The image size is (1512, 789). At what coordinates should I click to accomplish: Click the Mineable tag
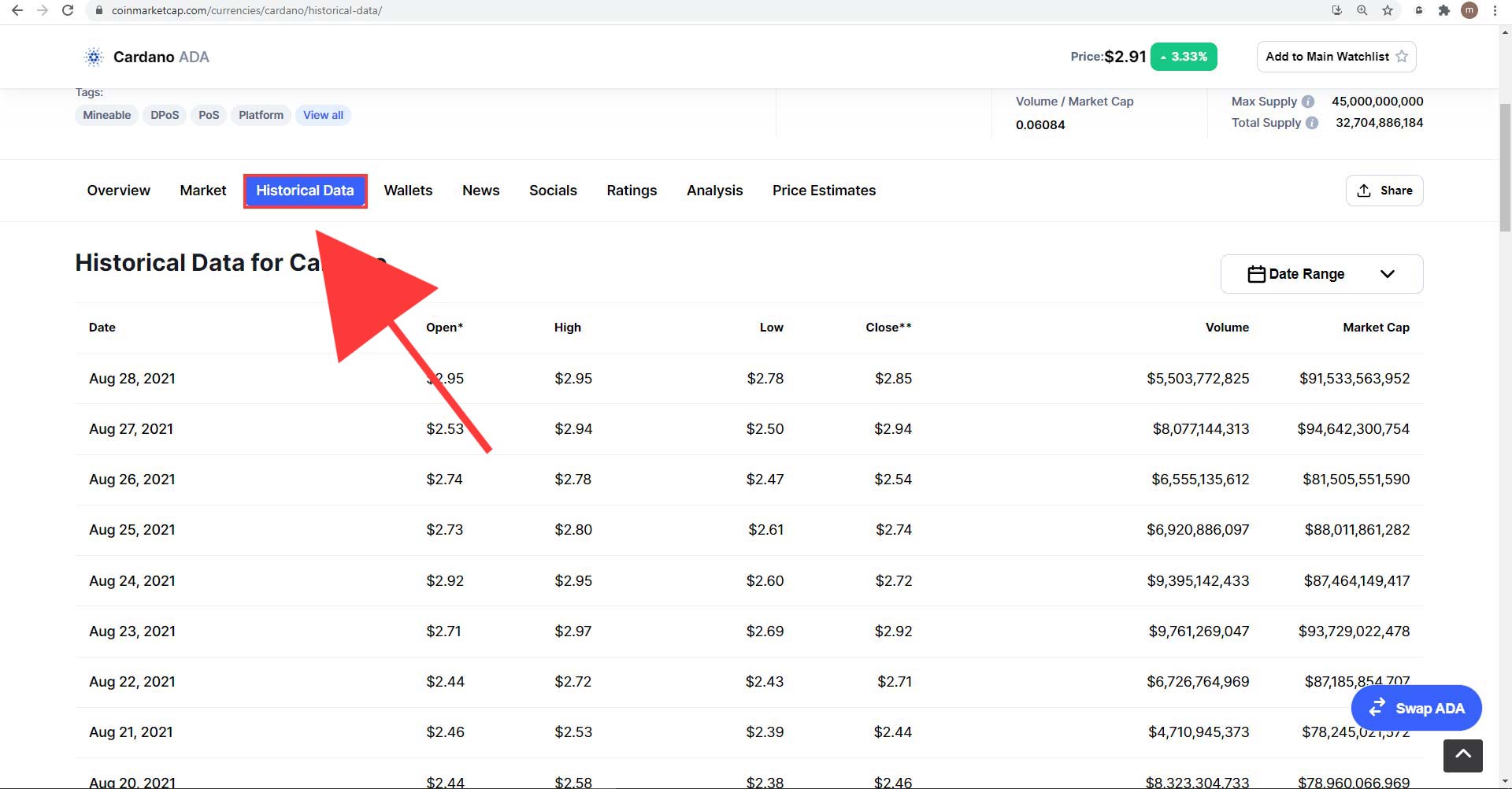pos(107,115)
